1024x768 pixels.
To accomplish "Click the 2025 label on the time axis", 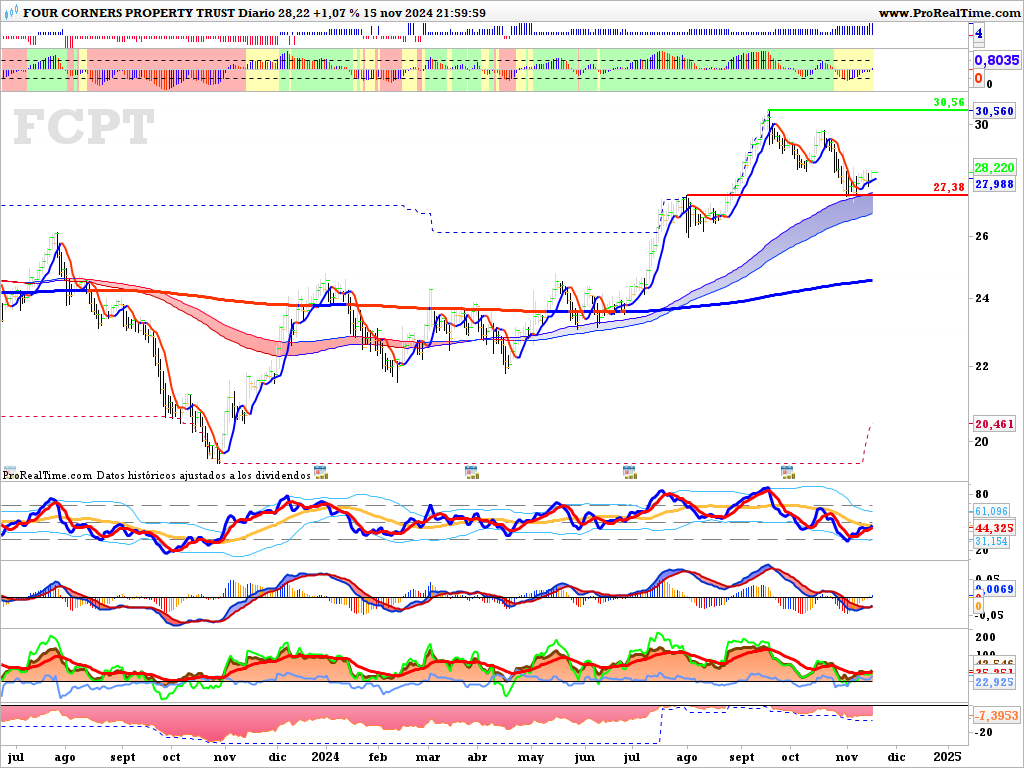I will tap(948, 757).
